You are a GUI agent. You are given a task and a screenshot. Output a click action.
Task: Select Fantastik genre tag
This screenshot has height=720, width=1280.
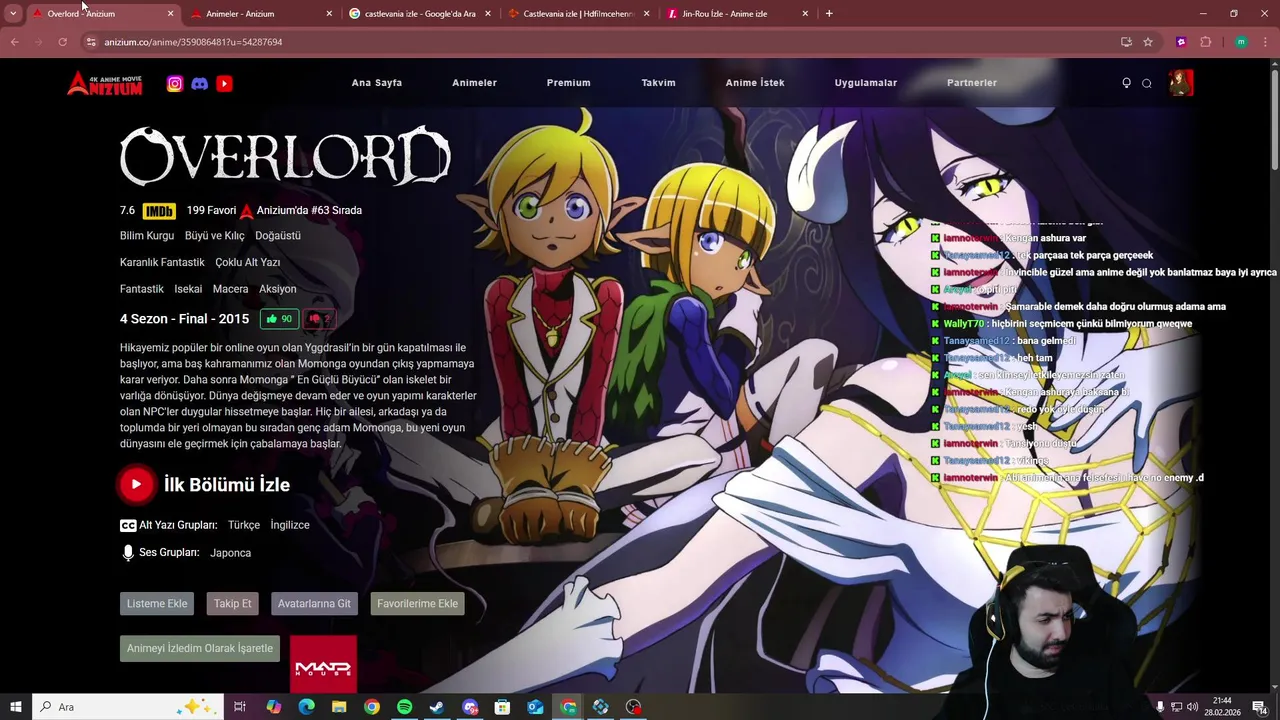tap(142, 289)
